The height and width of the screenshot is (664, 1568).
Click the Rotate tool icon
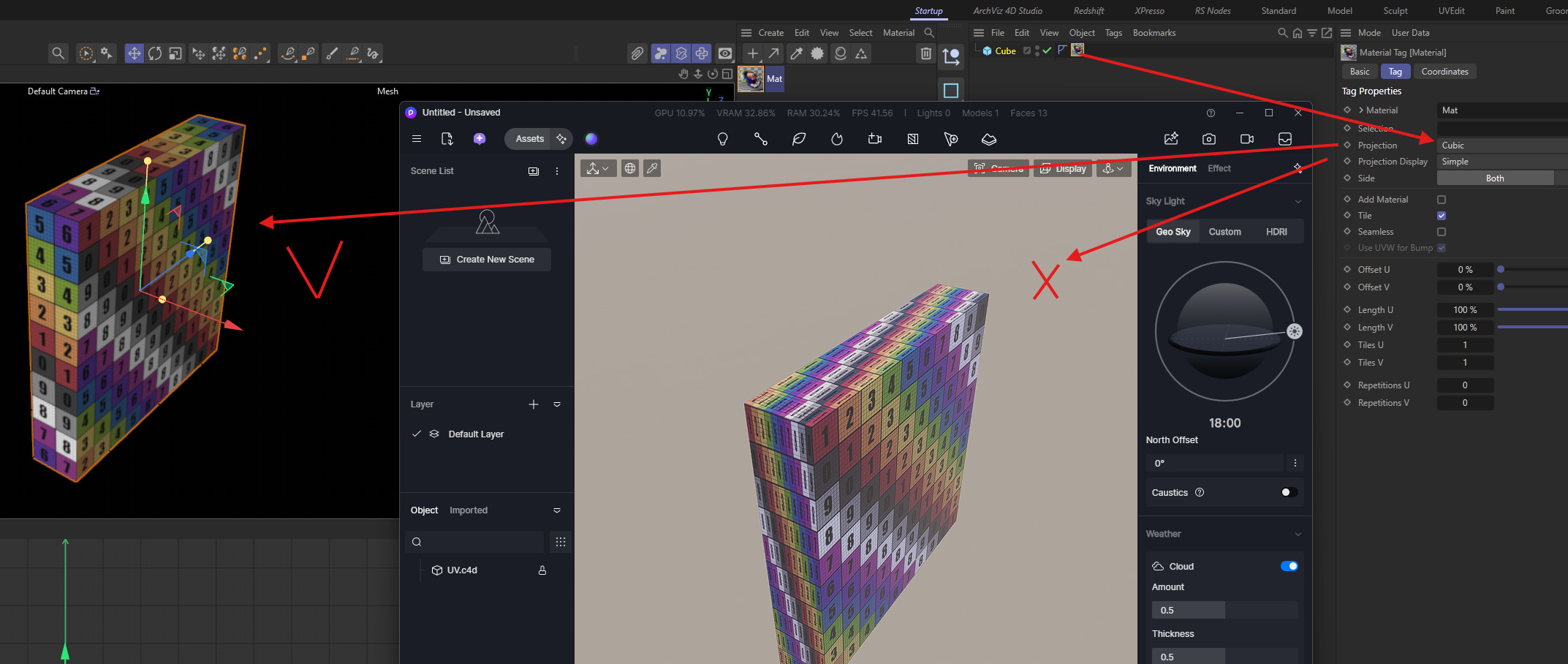[155, 53]
